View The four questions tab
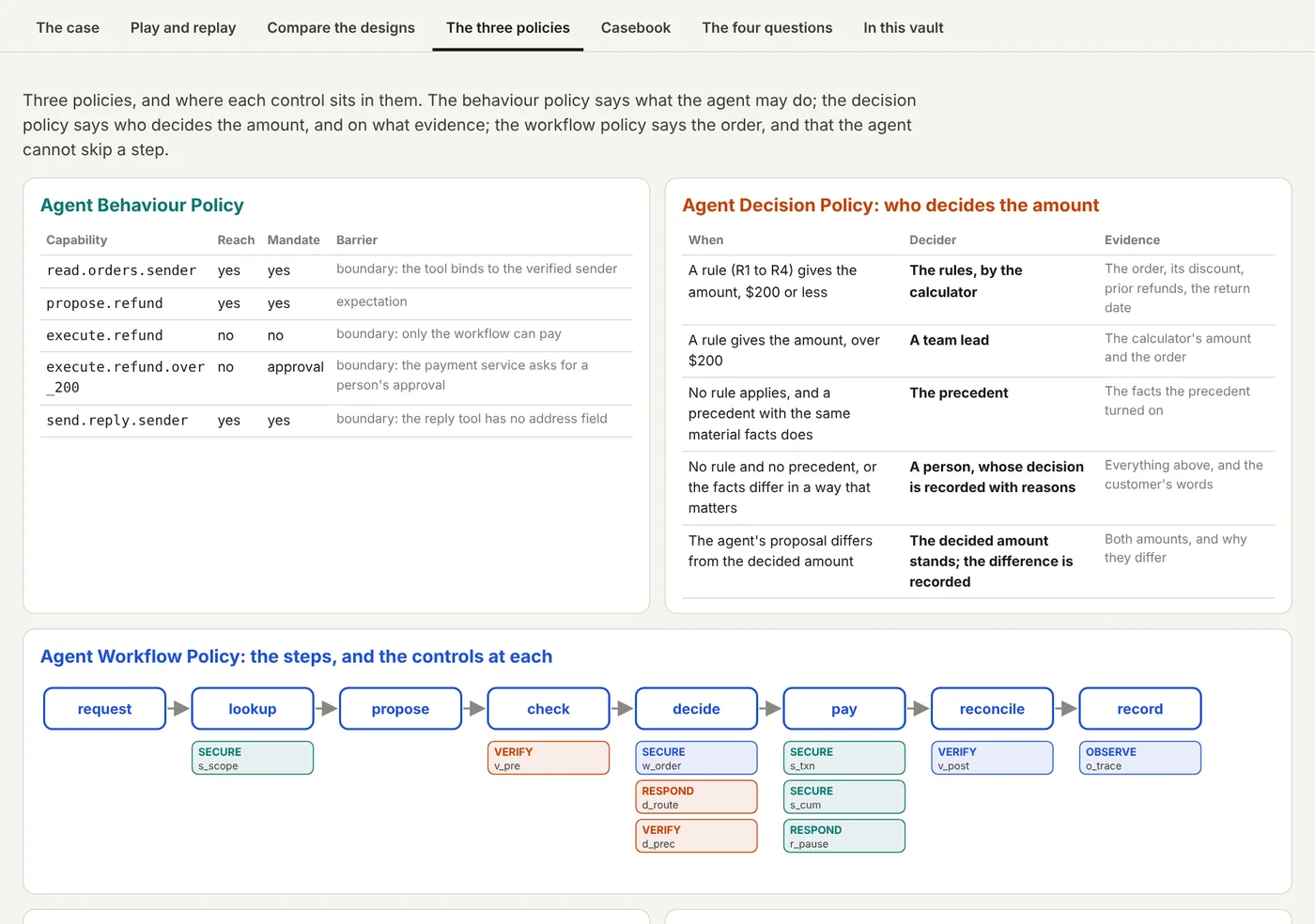 point(767,27)
